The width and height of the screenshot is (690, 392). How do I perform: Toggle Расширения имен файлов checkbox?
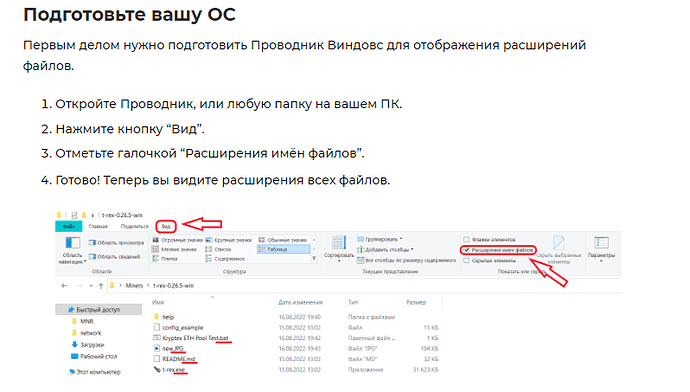click(x=466, y=250)
